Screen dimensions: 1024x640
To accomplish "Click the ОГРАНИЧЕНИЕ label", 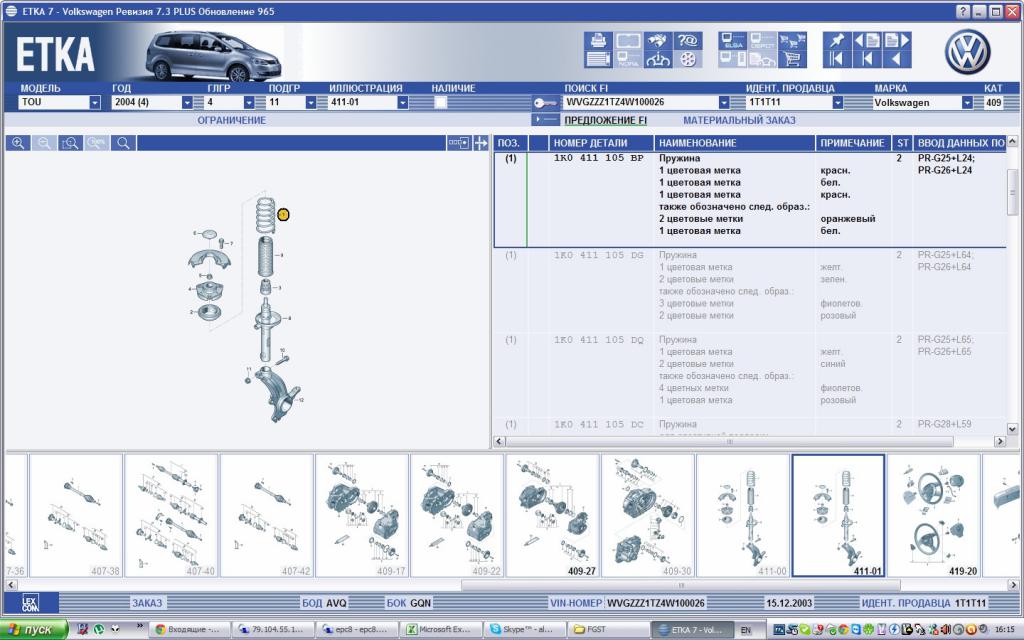I will point(232,120).
